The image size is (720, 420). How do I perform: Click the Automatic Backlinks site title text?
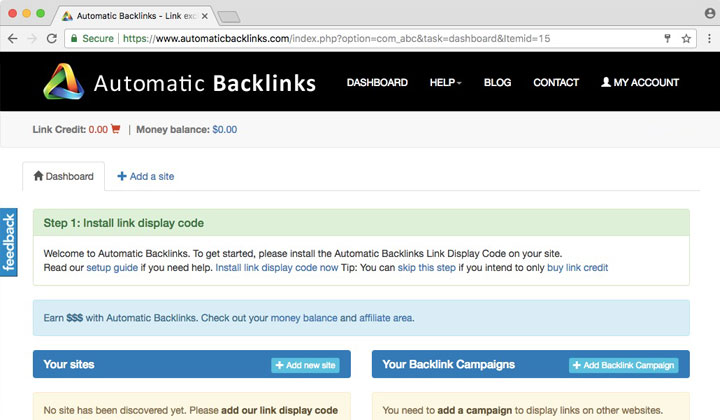point(205,83)
